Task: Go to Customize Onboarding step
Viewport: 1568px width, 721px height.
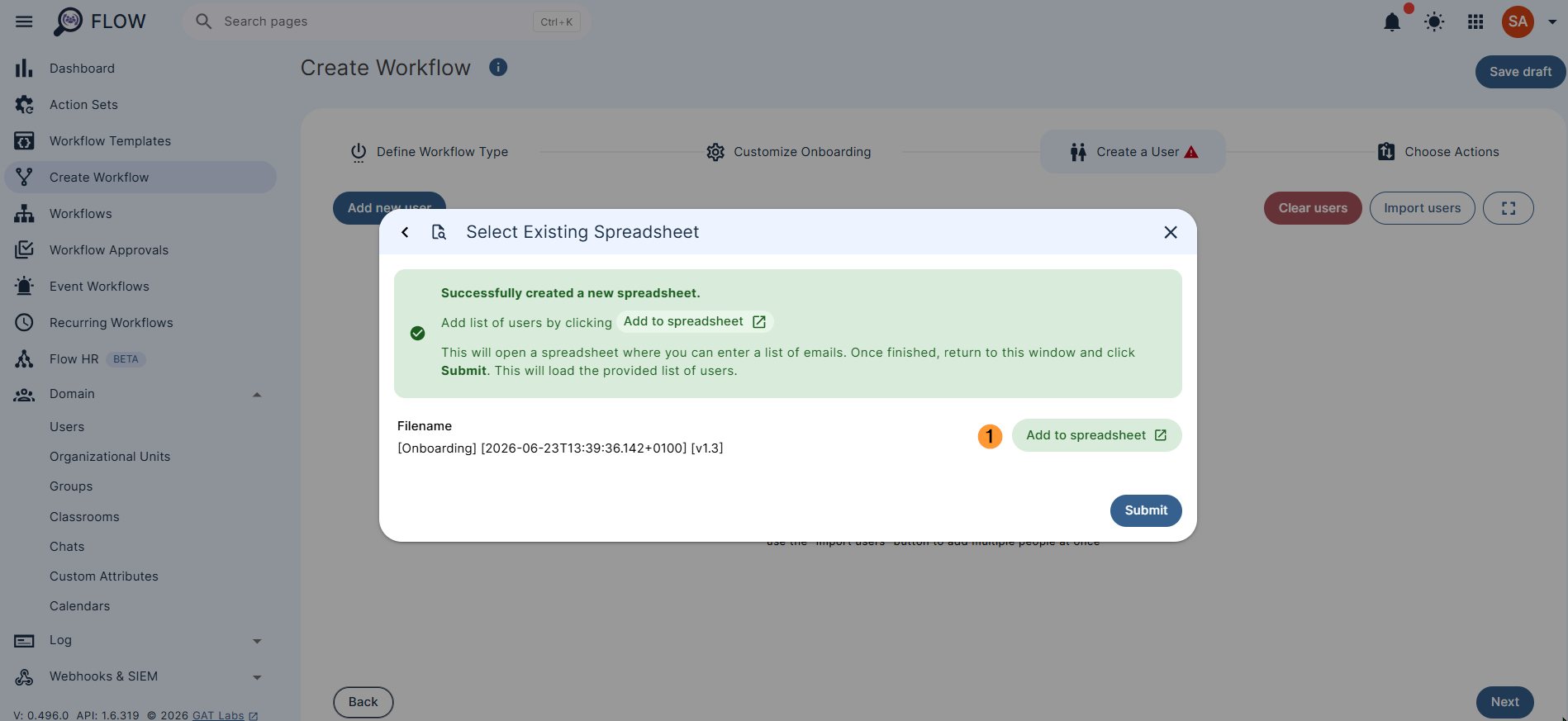Action: (789, 152)
